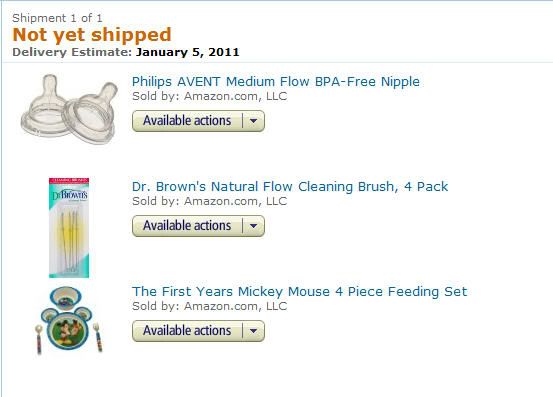Image resolution: width=553 pixels, height=397 pixels.
Task: Click Sold by Amazon.com text under Dr. Brown's brush
Action: [x=209, y=201]
